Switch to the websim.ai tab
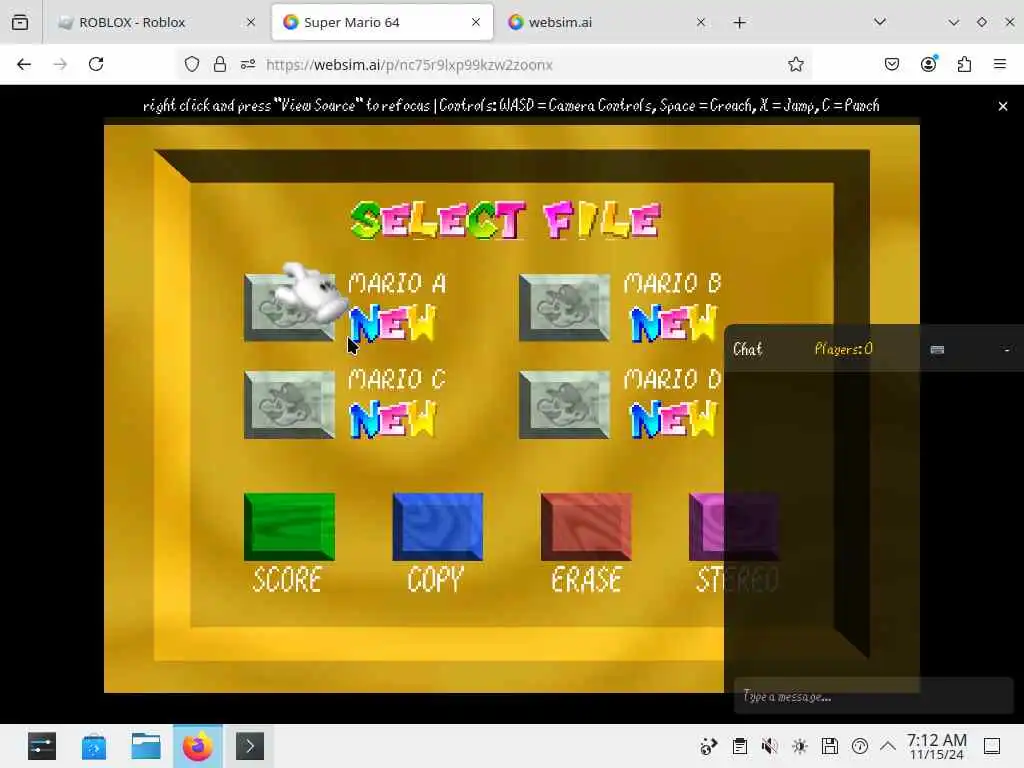The image size is (1024, 768). pos(606,22)
